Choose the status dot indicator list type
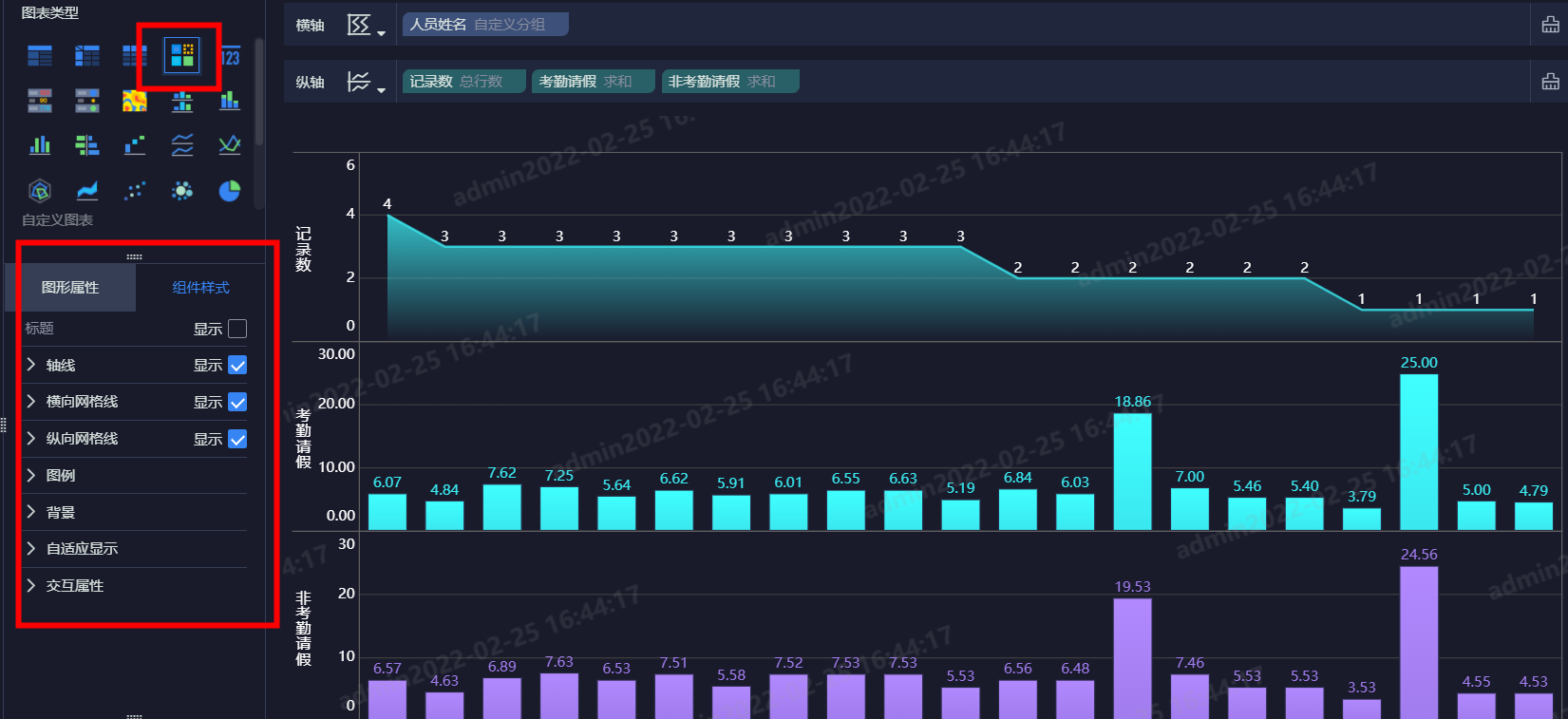The image size is (1568, 719). point(87,101)
